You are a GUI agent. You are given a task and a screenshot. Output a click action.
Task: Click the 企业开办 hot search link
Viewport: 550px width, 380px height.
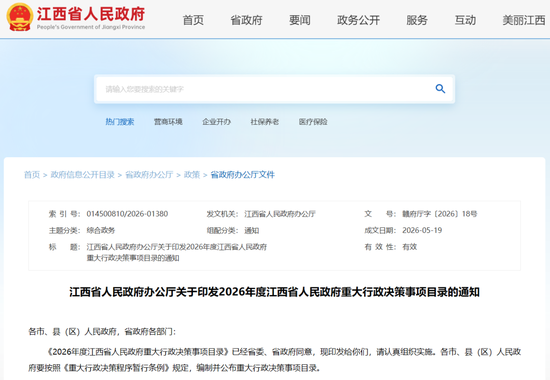[216, 122]
